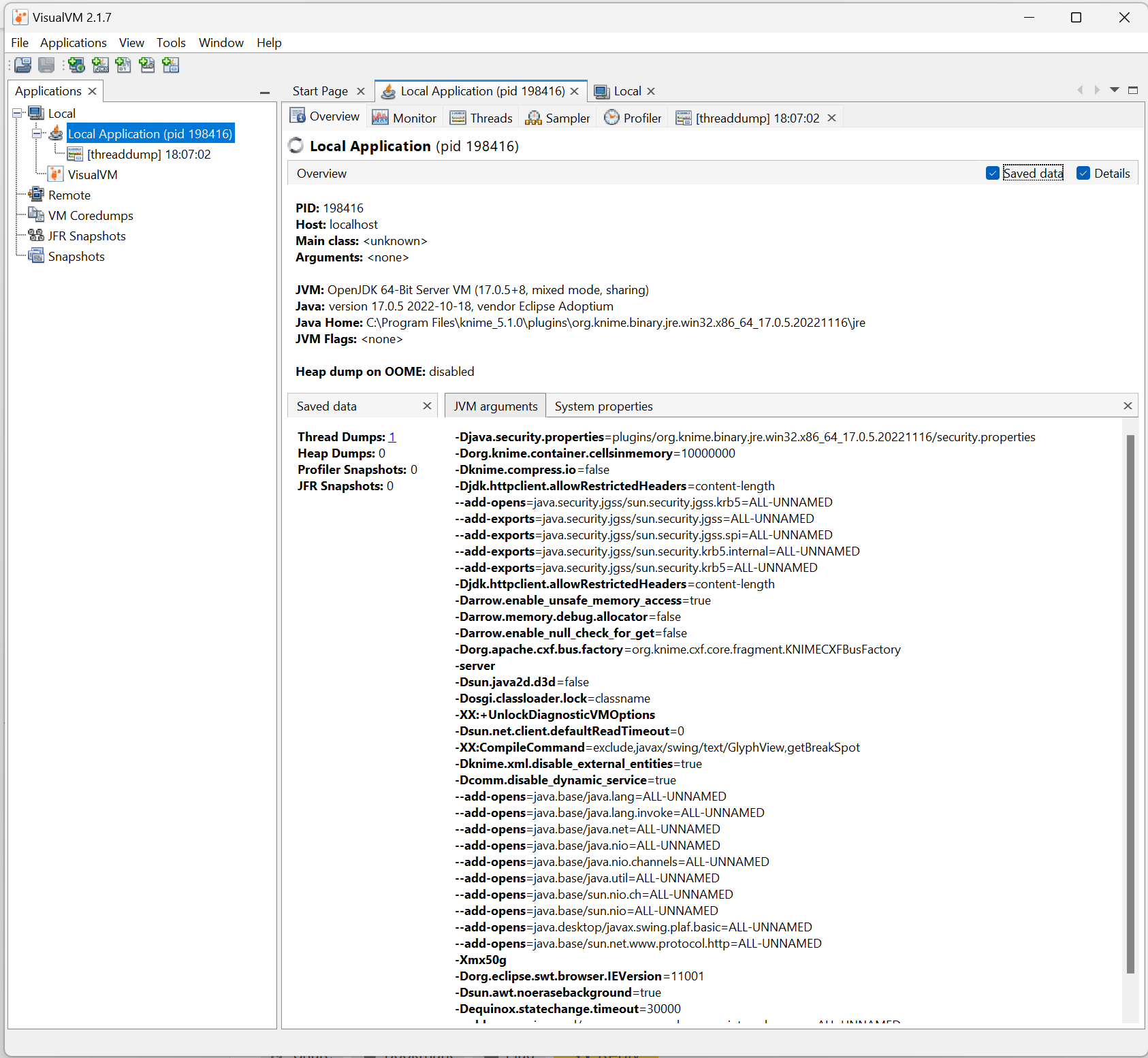The width and height of the screenshot is (1148, 1058).
Task: Open the View menu
Action: coord(131,43)
